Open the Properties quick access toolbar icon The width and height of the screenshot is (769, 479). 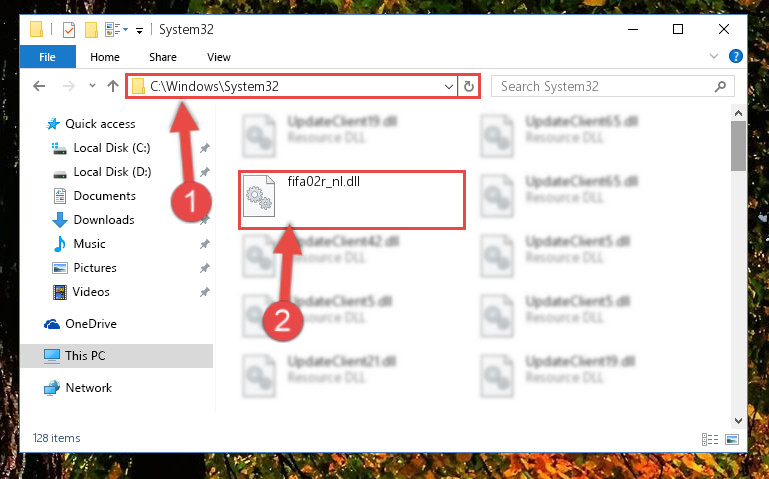click(69, 30)
